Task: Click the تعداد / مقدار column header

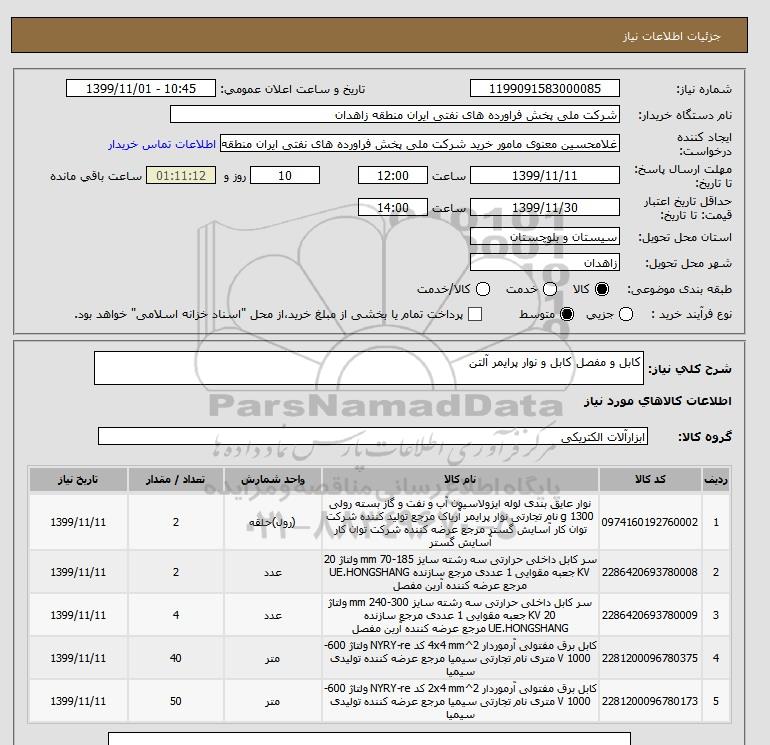Action: 176,479
